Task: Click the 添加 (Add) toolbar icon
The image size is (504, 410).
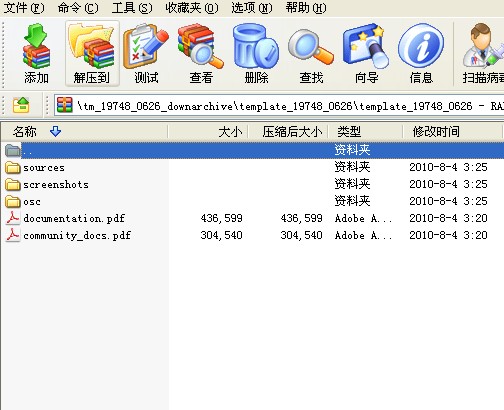Action: click(x=36, y=53)
